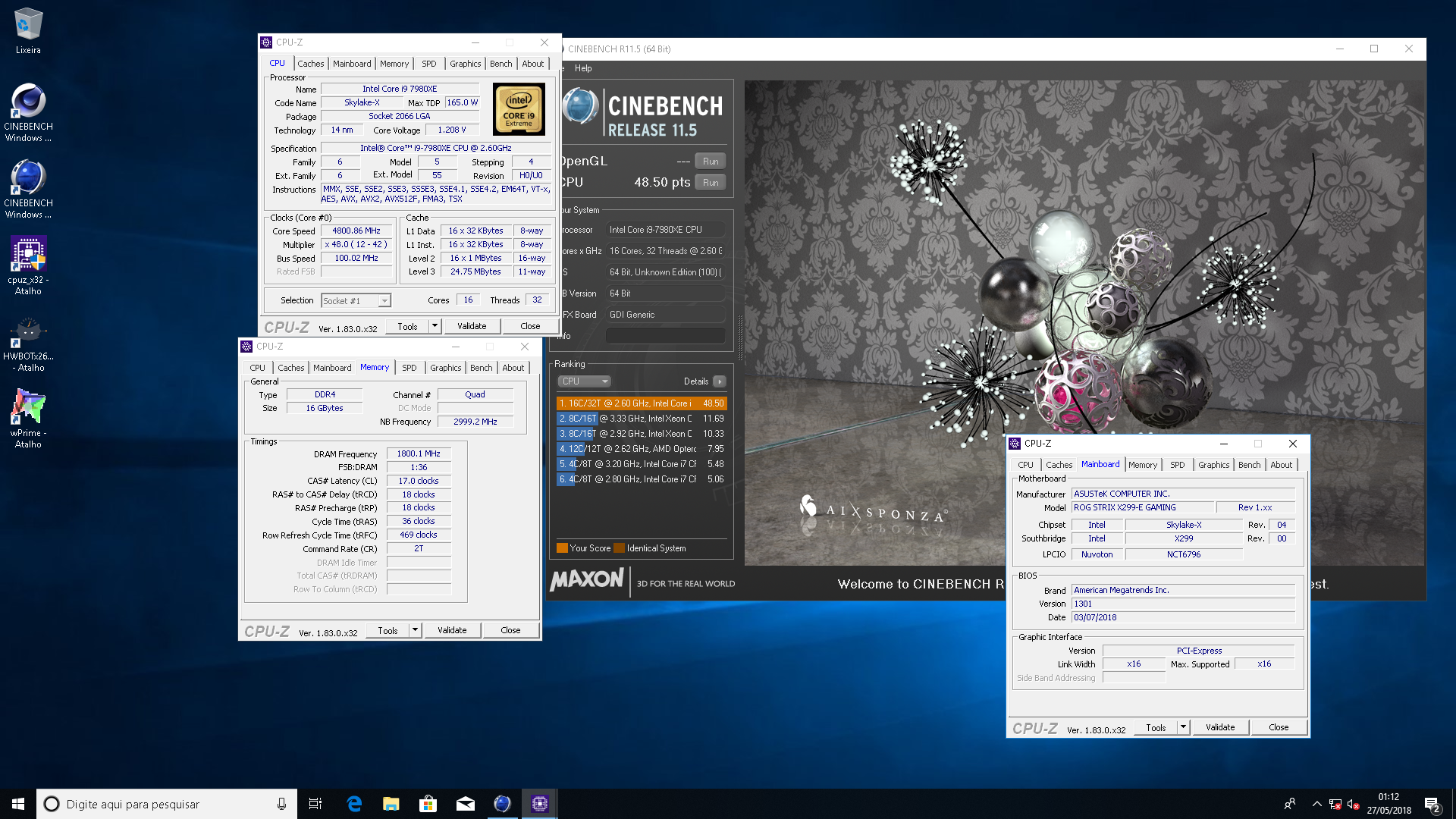Open Bench tab in CPU window
This screenshot has height=819, width=1456.
point(500,64)
